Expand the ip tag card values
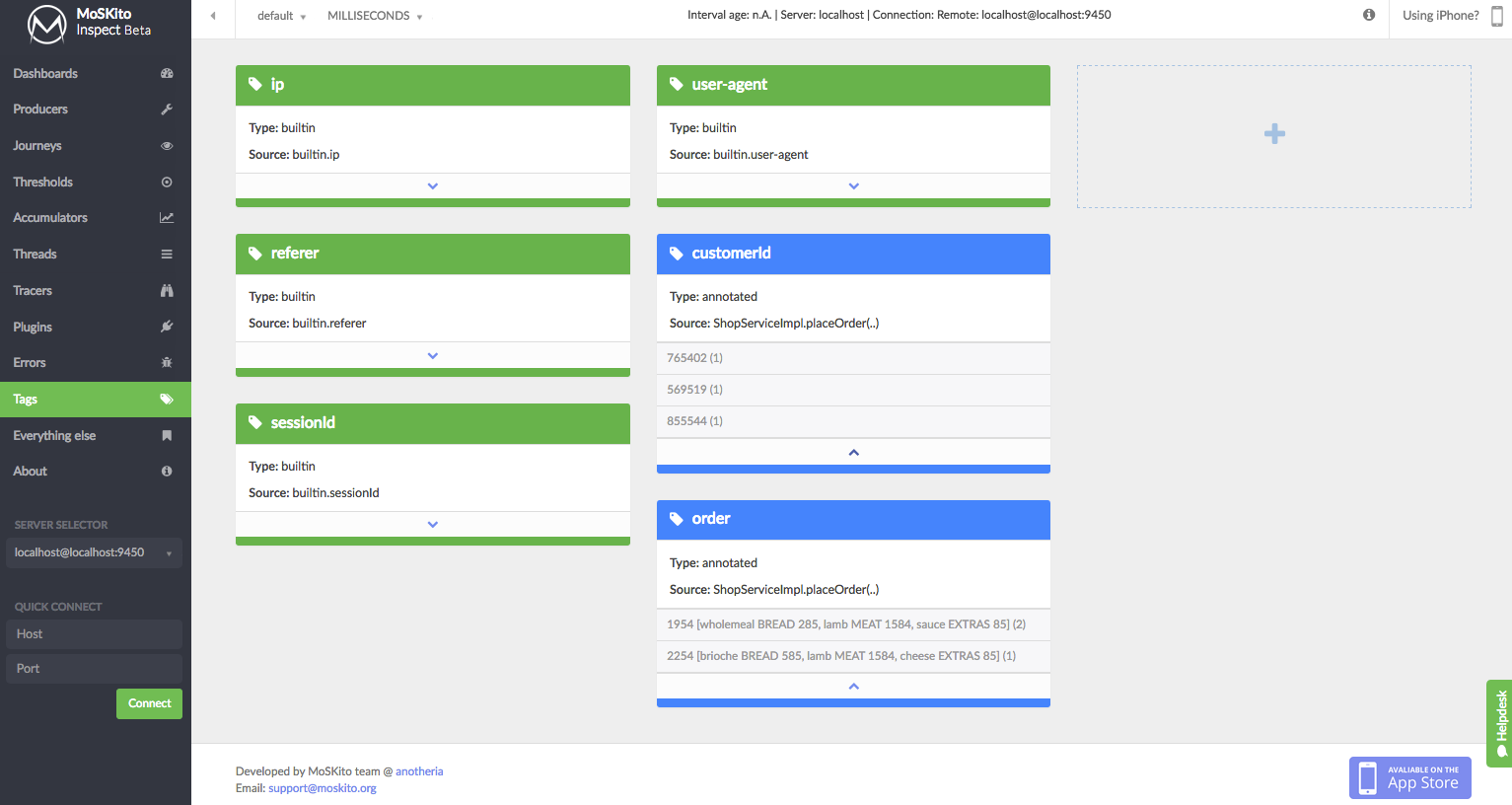Viewport: 1512px width, 805px height. point(433,186)
